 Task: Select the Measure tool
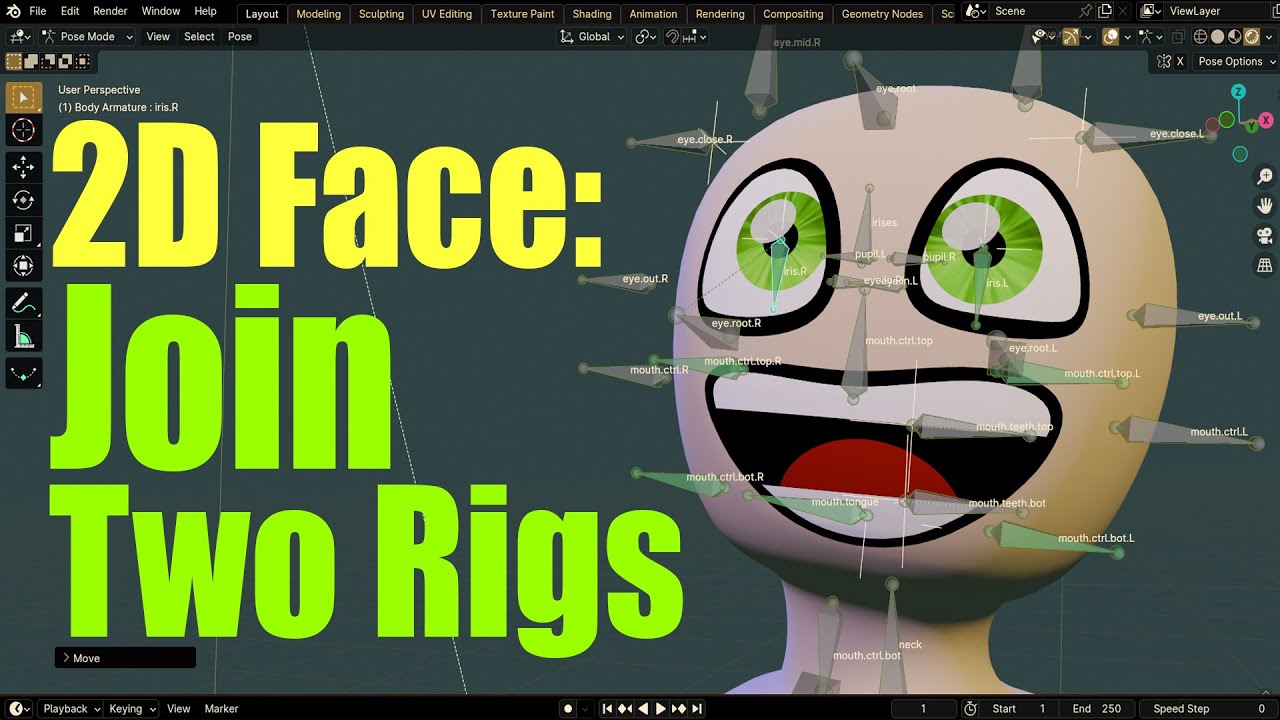tap(24, 337)
